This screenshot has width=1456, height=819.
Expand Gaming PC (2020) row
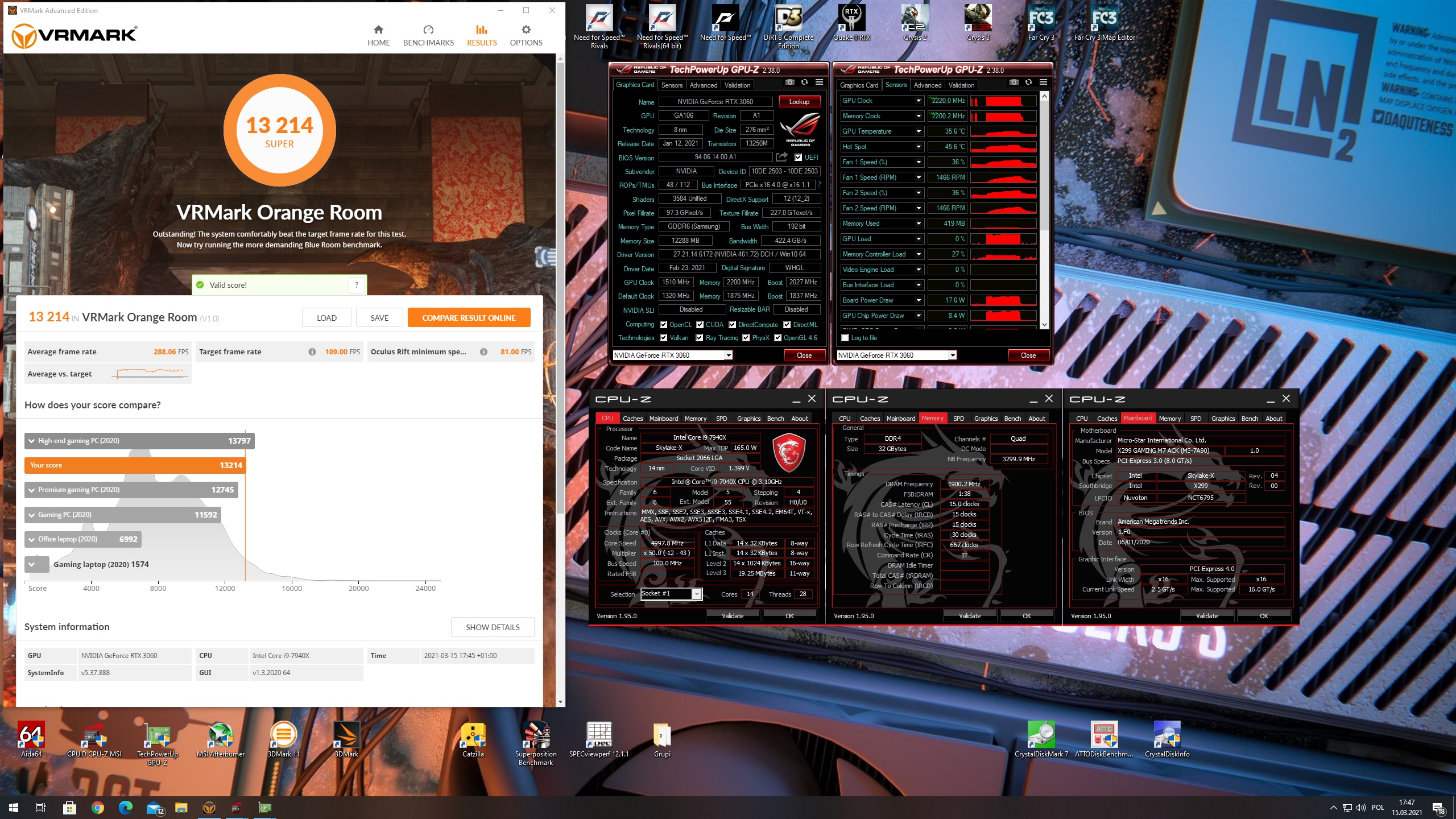123,515
